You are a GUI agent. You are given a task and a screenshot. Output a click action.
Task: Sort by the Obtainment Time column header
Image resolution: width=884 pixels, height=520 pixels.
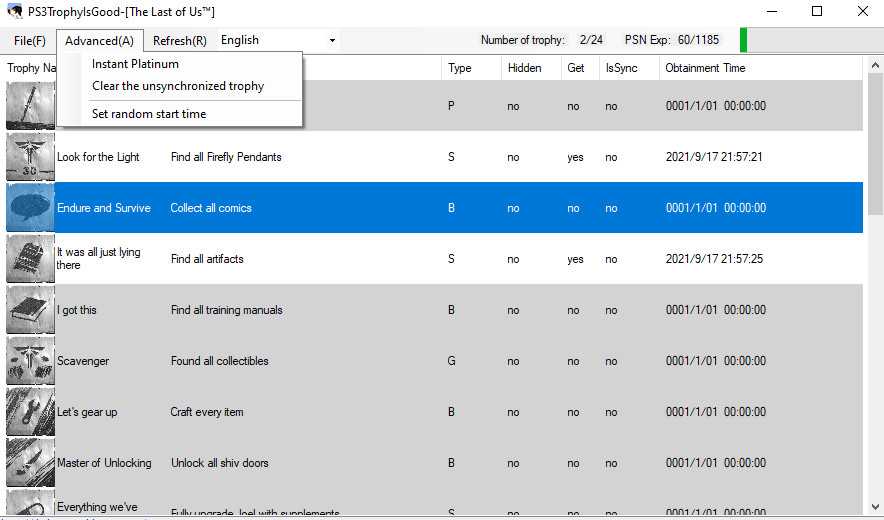(x=705, y=68)
